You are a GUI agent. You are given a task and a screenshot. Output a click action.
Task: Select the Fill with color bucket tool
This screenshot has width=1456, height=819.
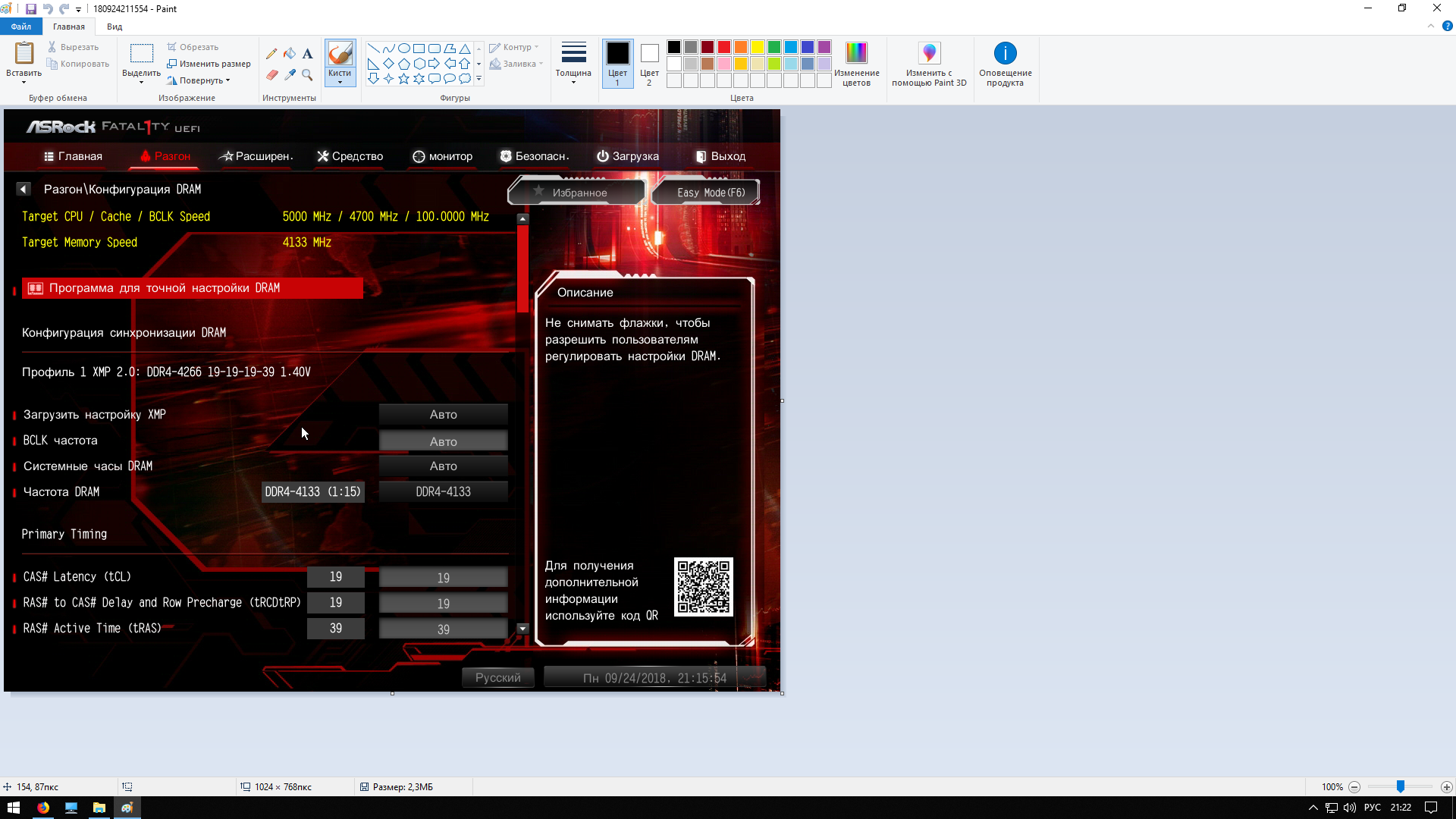tap(290, 54)
